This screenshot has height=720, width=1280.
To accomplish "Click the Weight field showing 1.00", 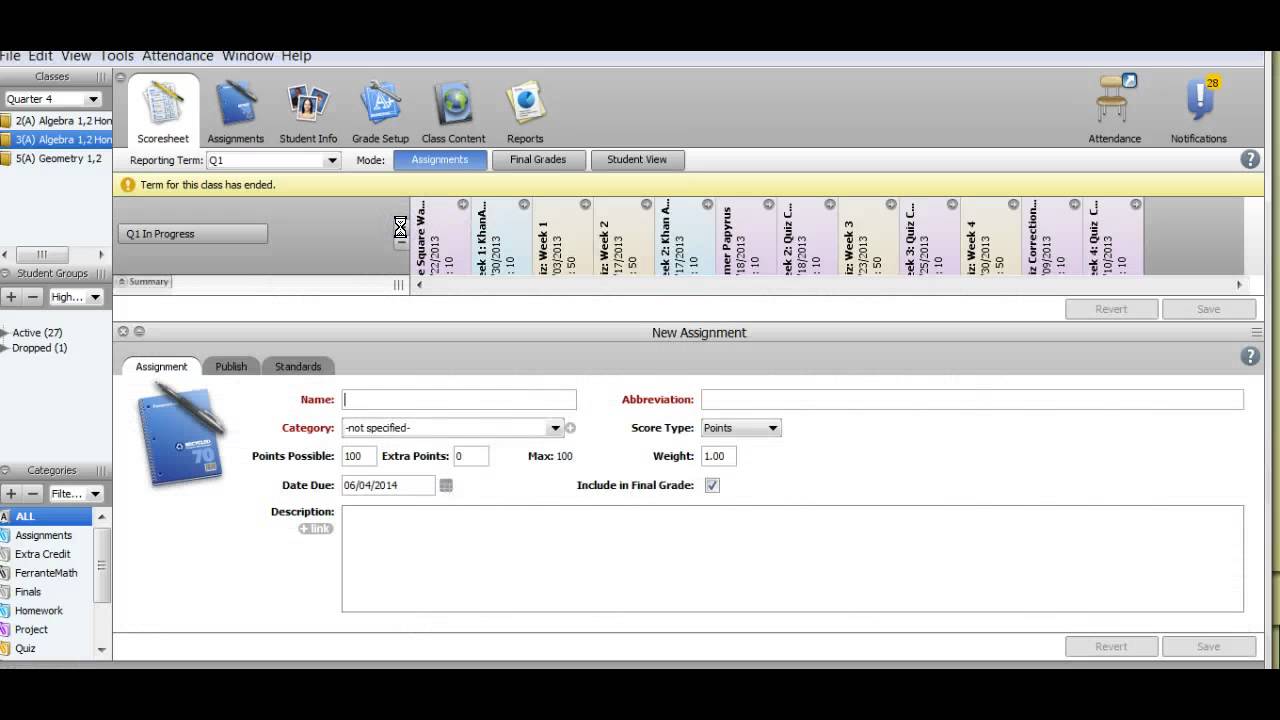I will (719, 456).
